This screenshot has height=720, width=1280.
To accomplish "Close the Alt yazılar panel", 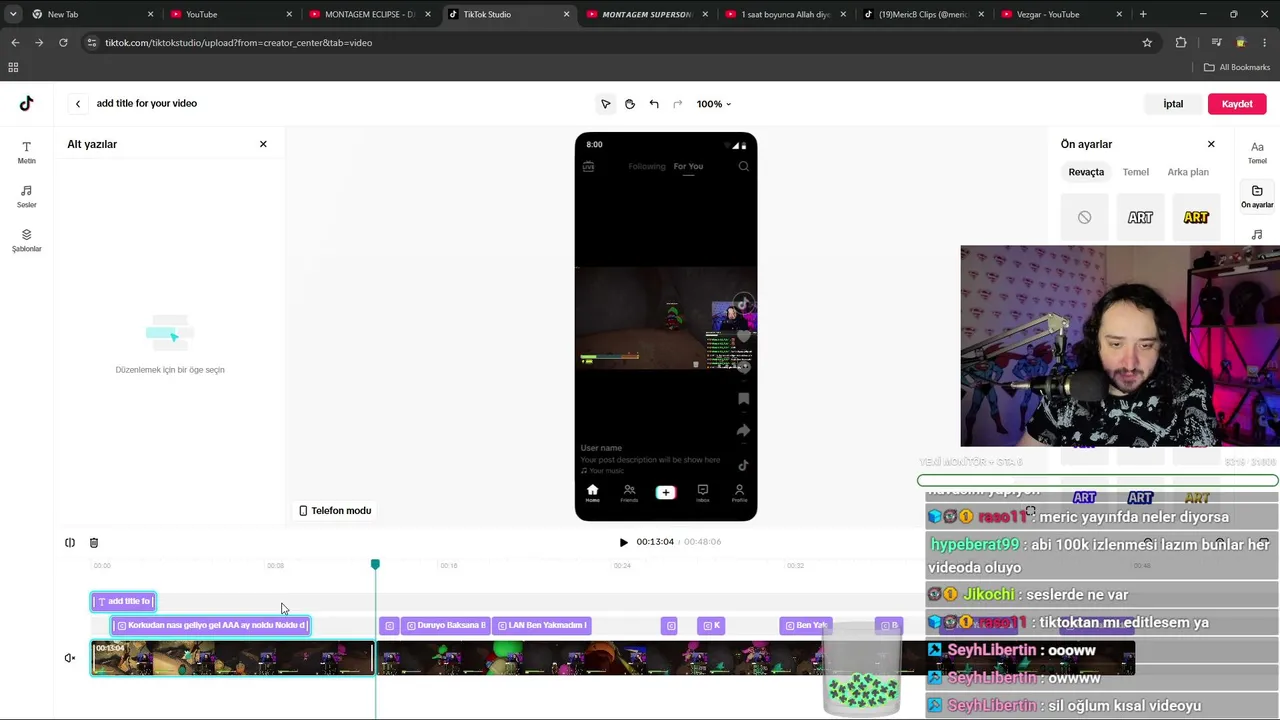I will (x=263, y=144).
